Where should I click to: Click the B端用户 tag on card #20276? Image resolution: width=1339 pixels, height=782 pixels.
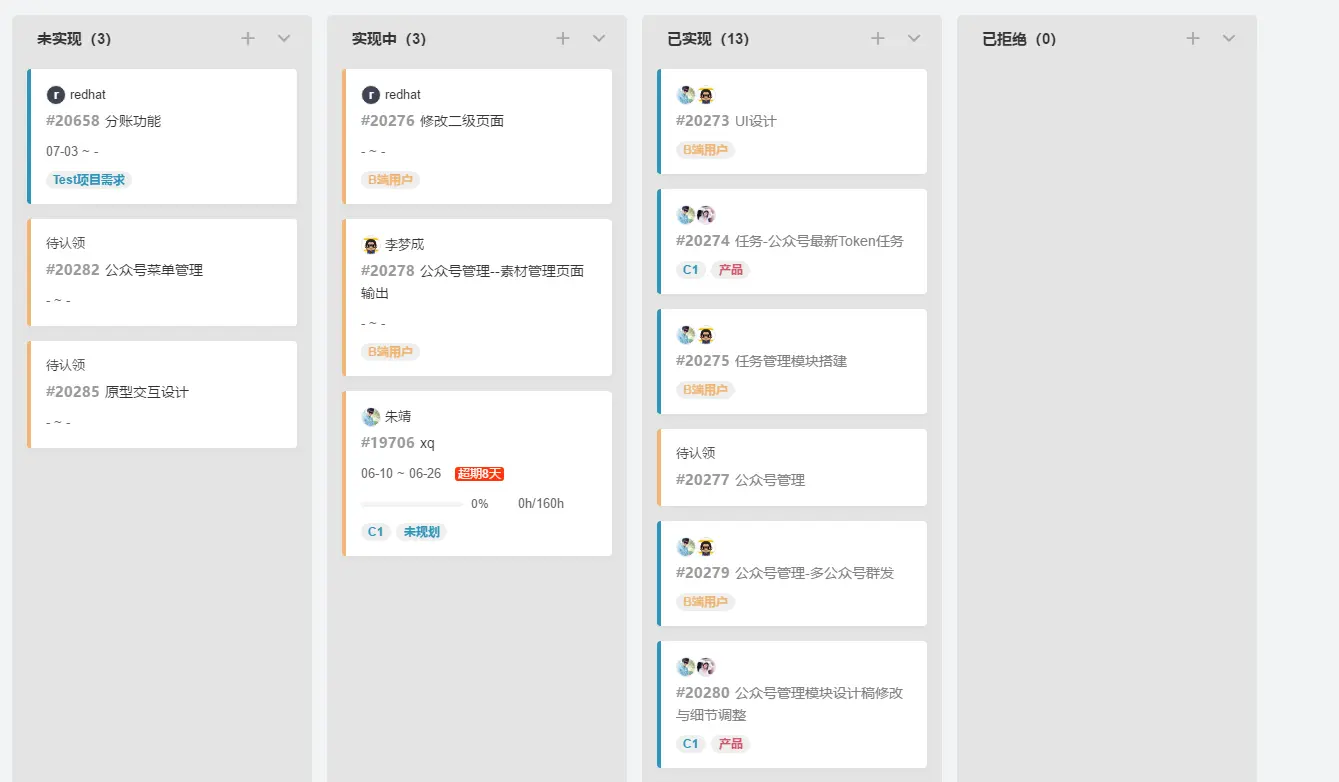(x=390, y=179)
